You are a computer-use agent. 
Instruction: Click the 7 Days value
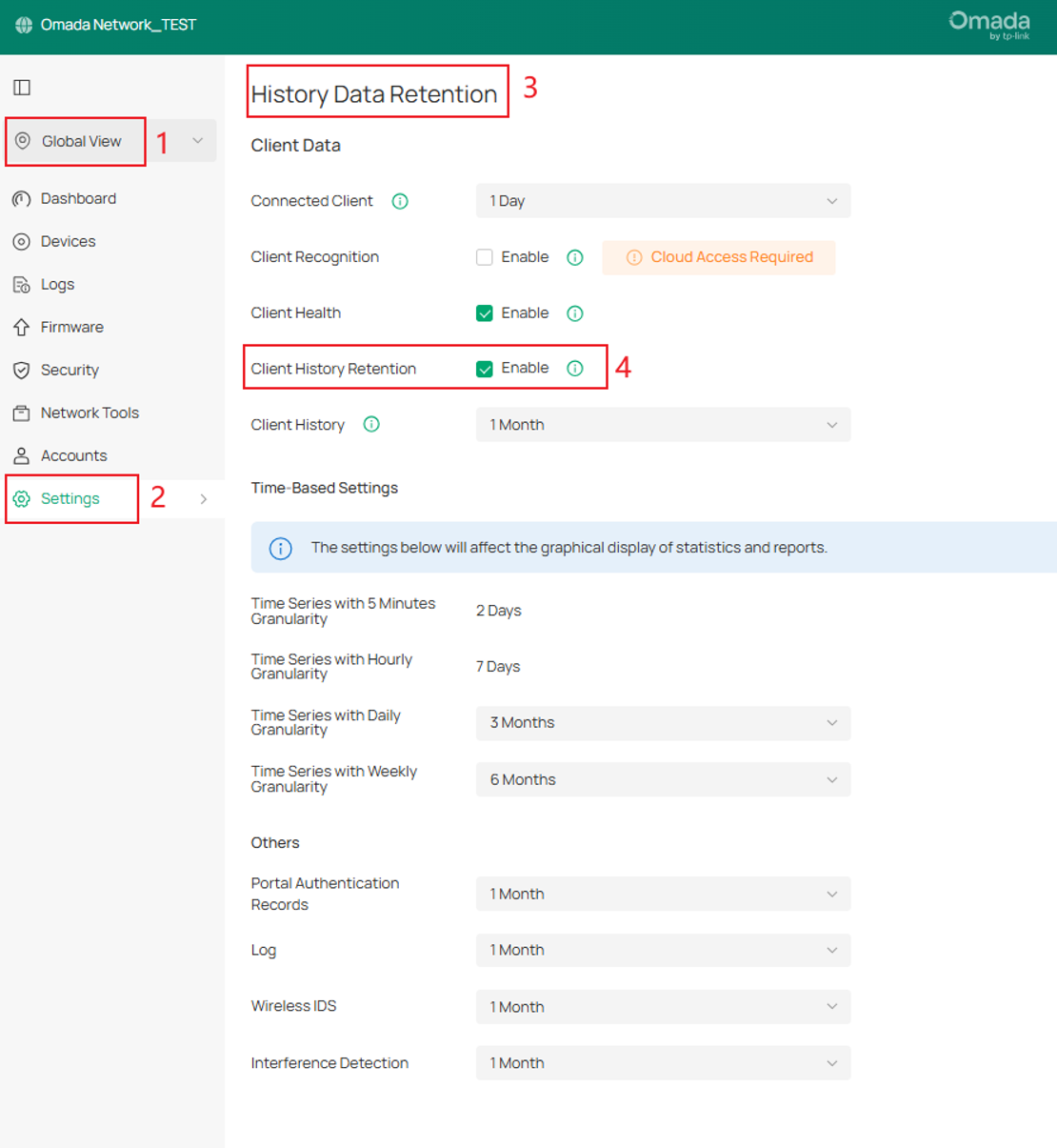pyautogui.click(x=498, y=667)
